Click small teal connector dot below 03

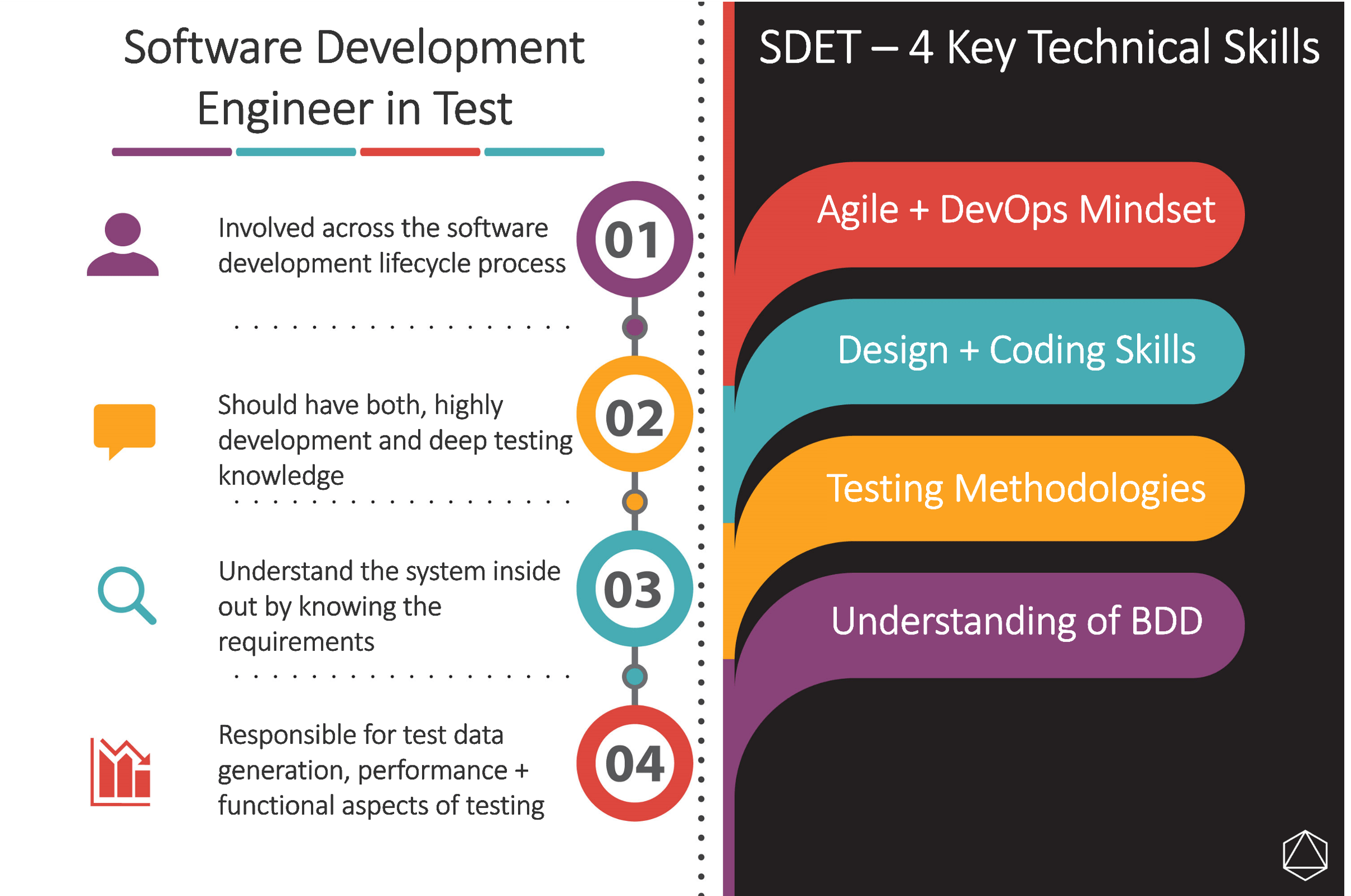pyautogui.click(x=634, y=677)
